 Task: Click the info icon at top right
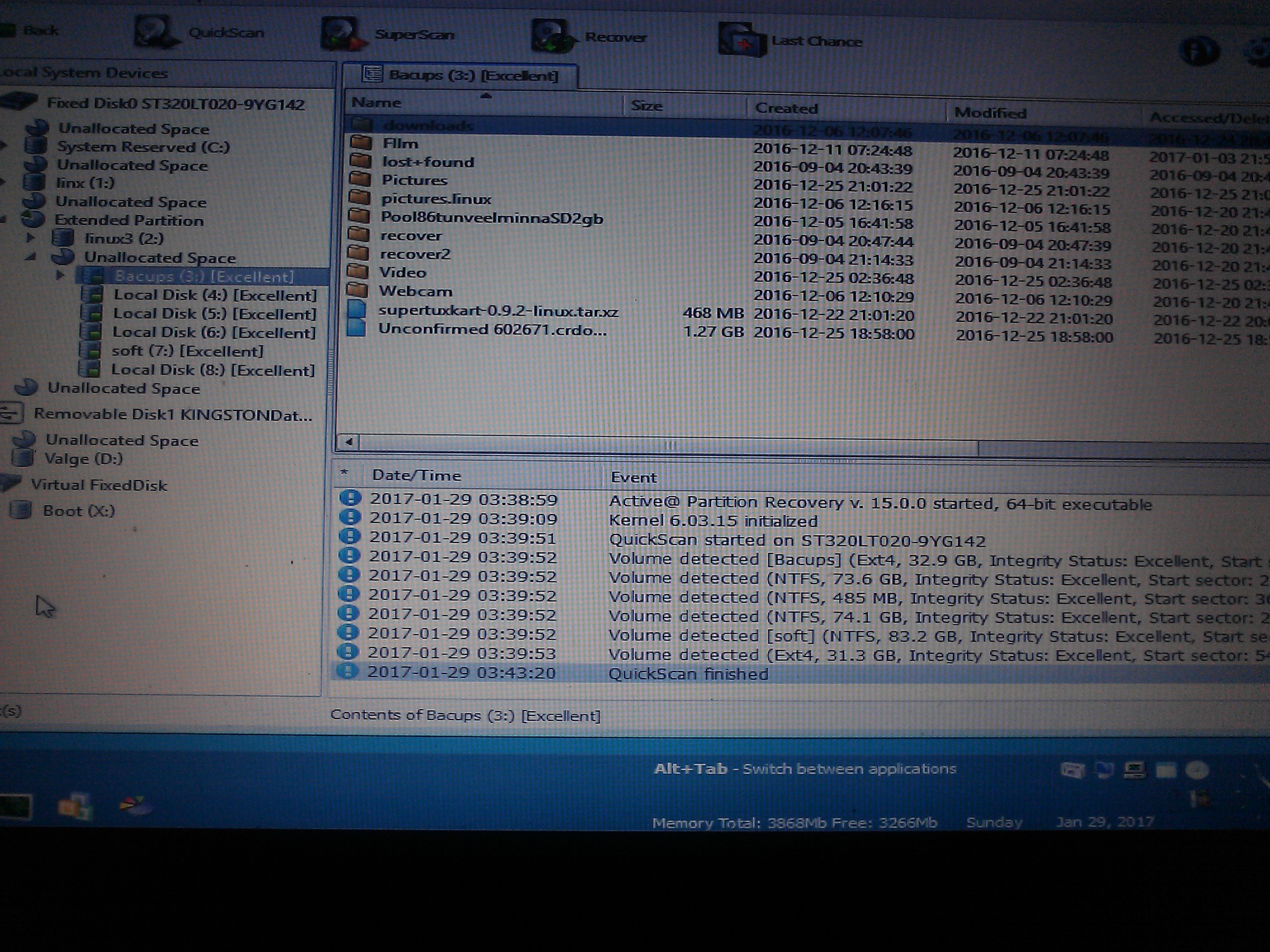(x=1199, y=50)
